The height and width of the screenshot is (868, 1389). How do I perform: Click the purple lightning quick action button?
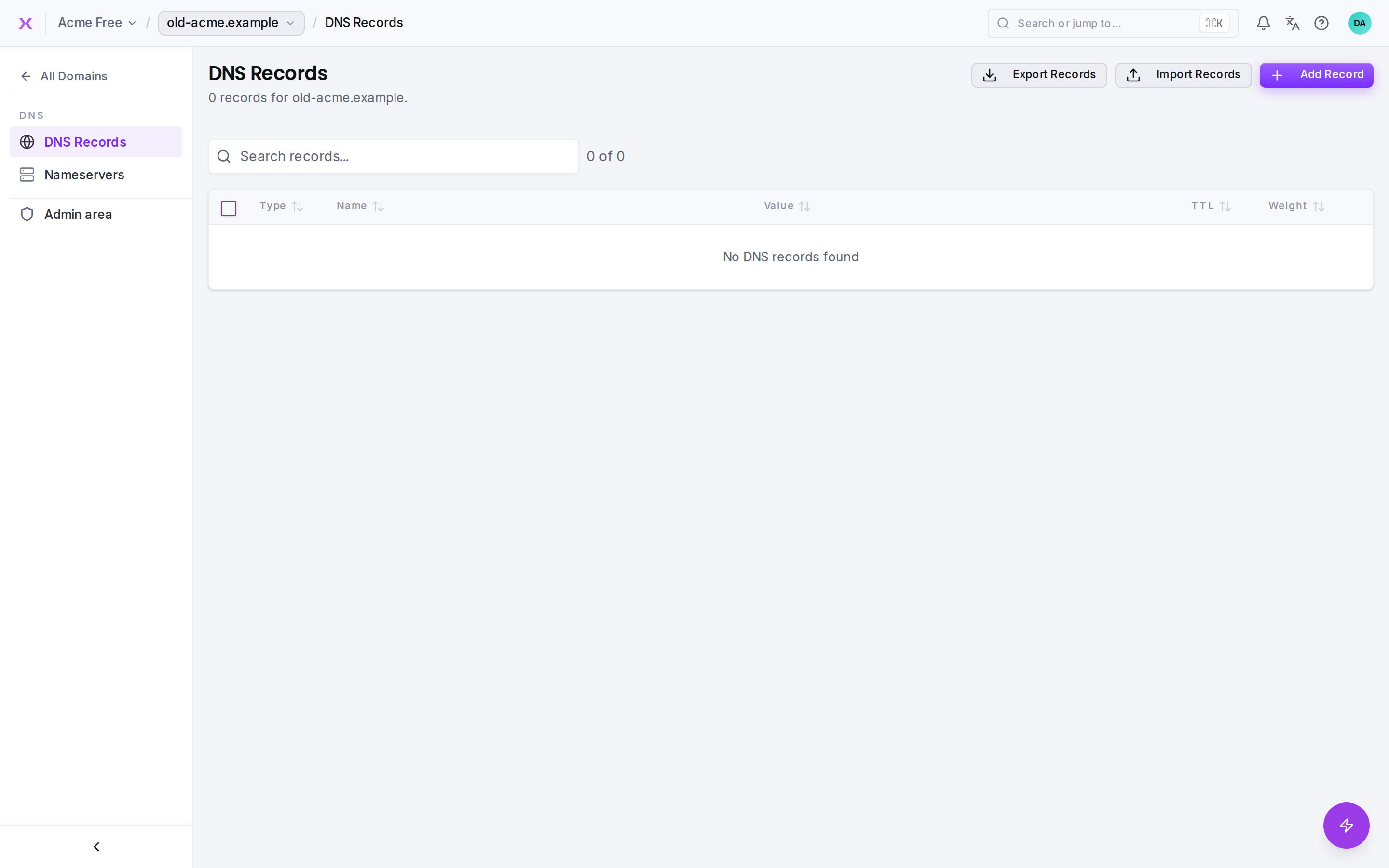[x=1346, y=825]
